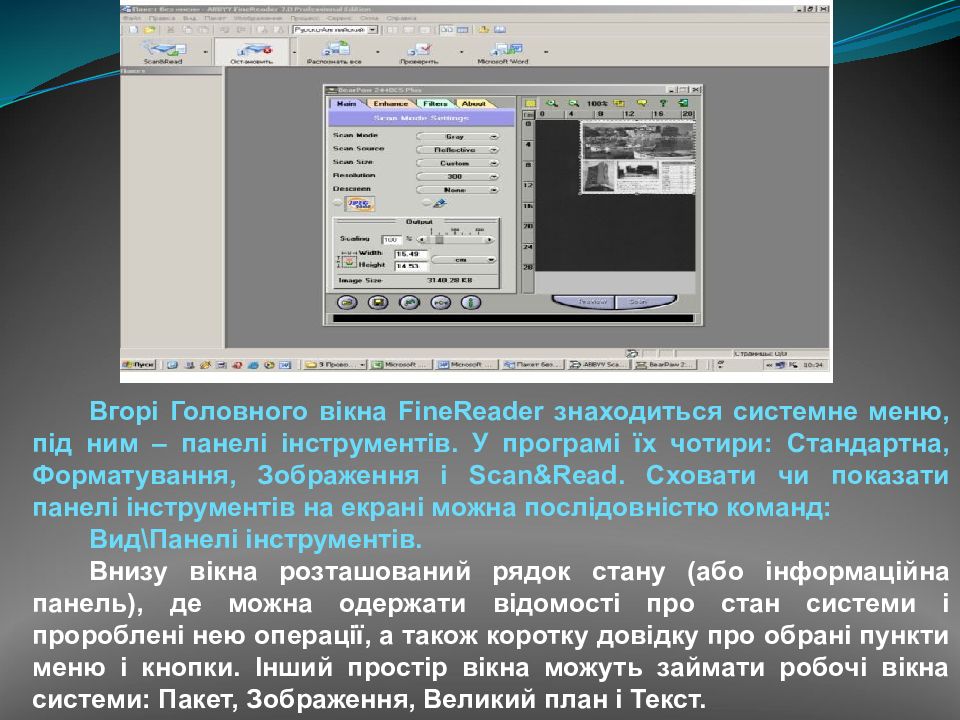Click the New document icon in FineReader's toolbar
Screen dimensions: 960x720
coord(133,29)
